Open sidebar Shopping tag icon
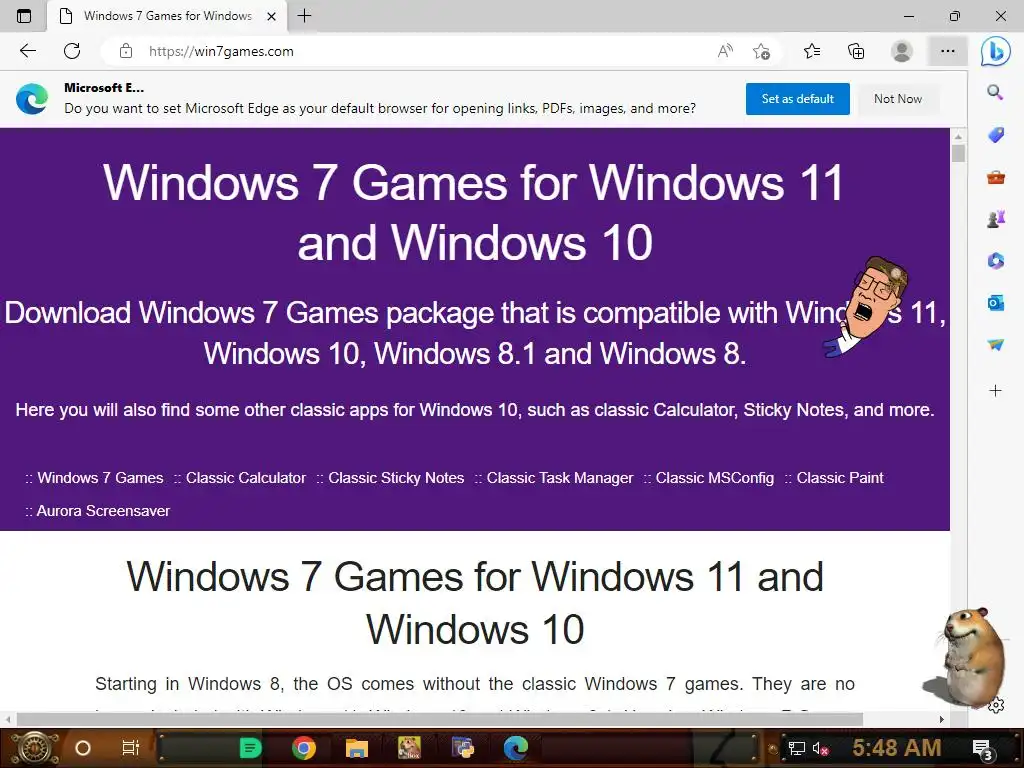The image size is (1024, 768). [x=995, y=135]
